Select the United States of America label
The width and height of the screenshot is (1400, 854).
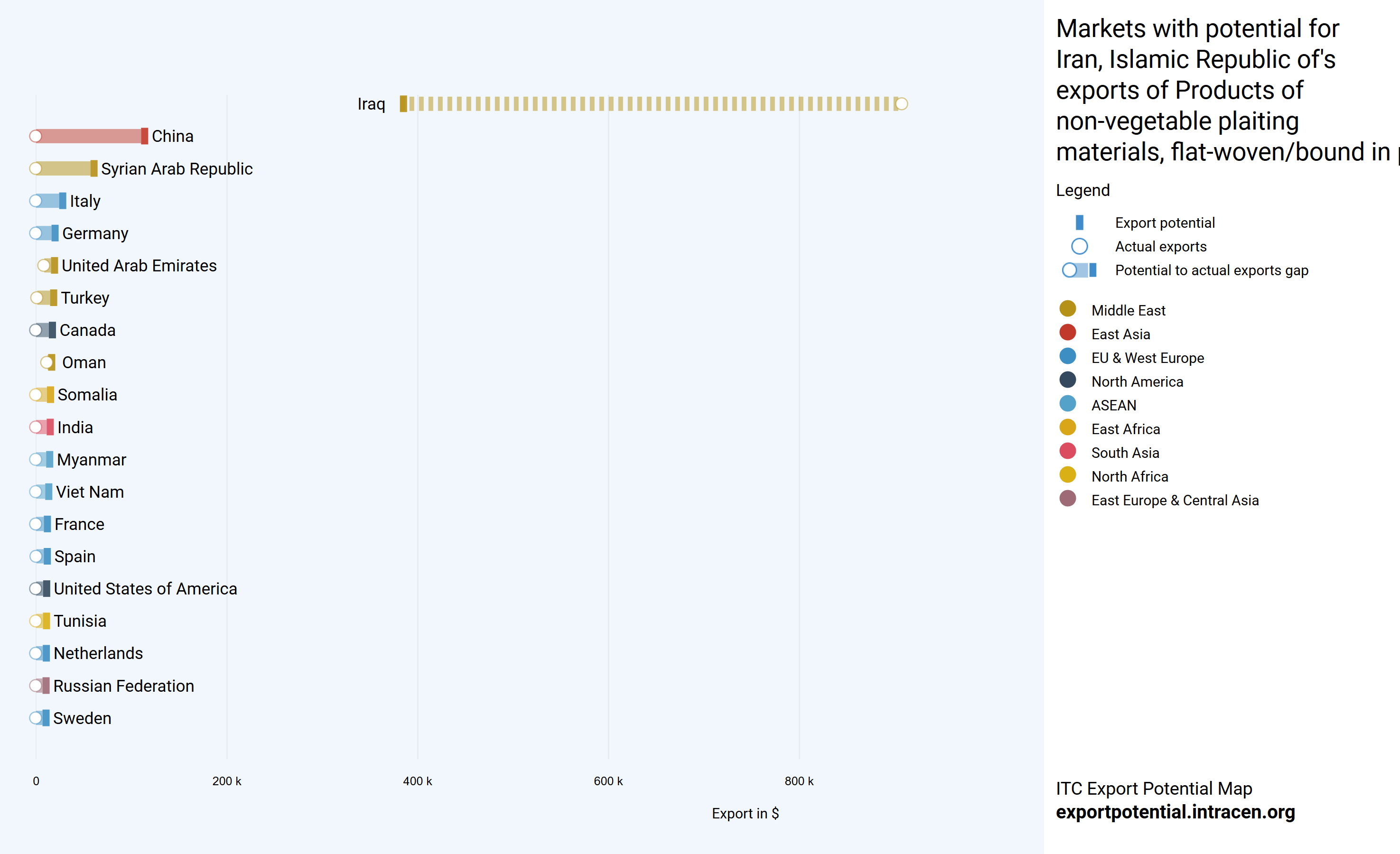click(x=145, y=589)
